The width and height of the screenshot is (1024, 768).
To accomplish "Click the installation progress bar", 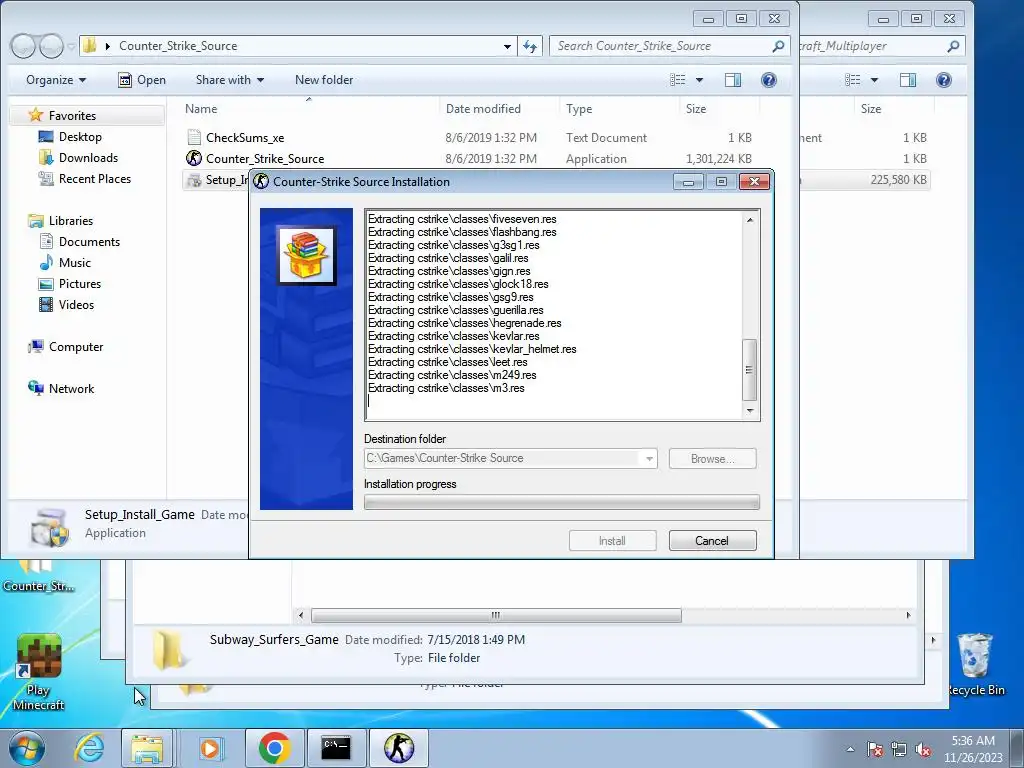I will click(x=562, y=502).
